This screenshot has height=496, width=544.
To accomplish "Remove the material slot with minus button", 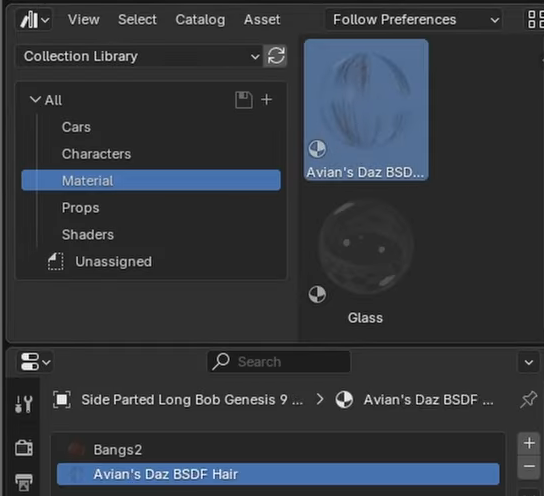I will coord(529,467).
